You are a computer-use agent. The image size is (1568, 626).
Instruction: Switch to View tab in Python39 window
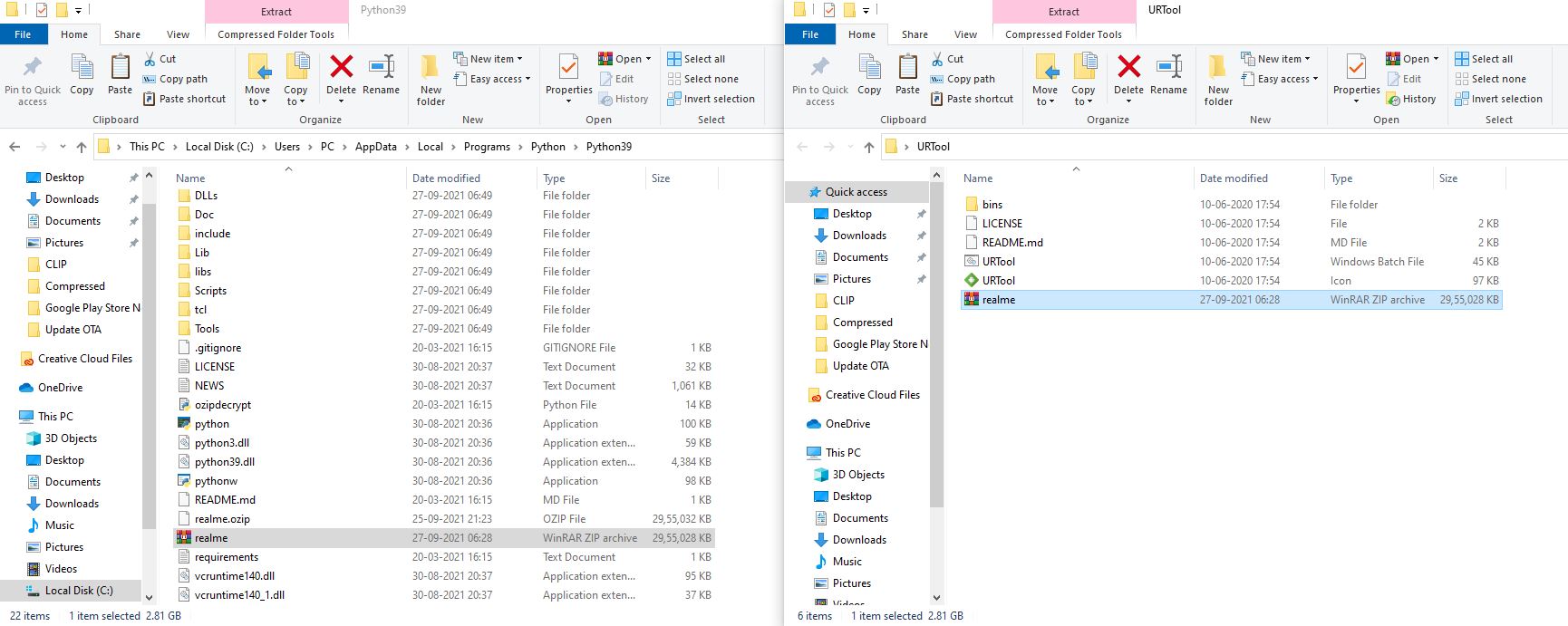[179, 34]
